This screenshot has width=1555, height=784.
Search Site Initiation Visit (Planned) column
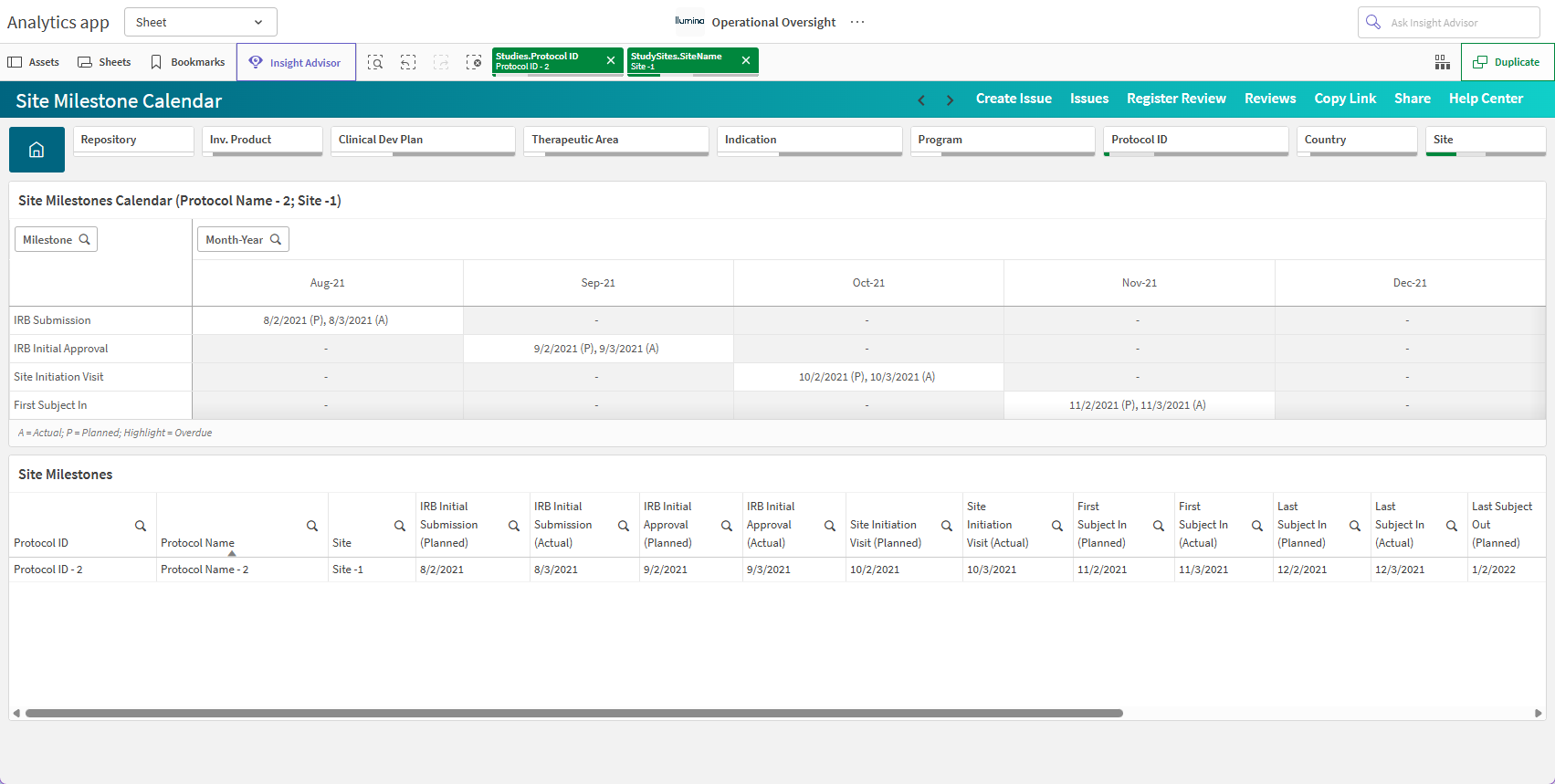[947, 526]
